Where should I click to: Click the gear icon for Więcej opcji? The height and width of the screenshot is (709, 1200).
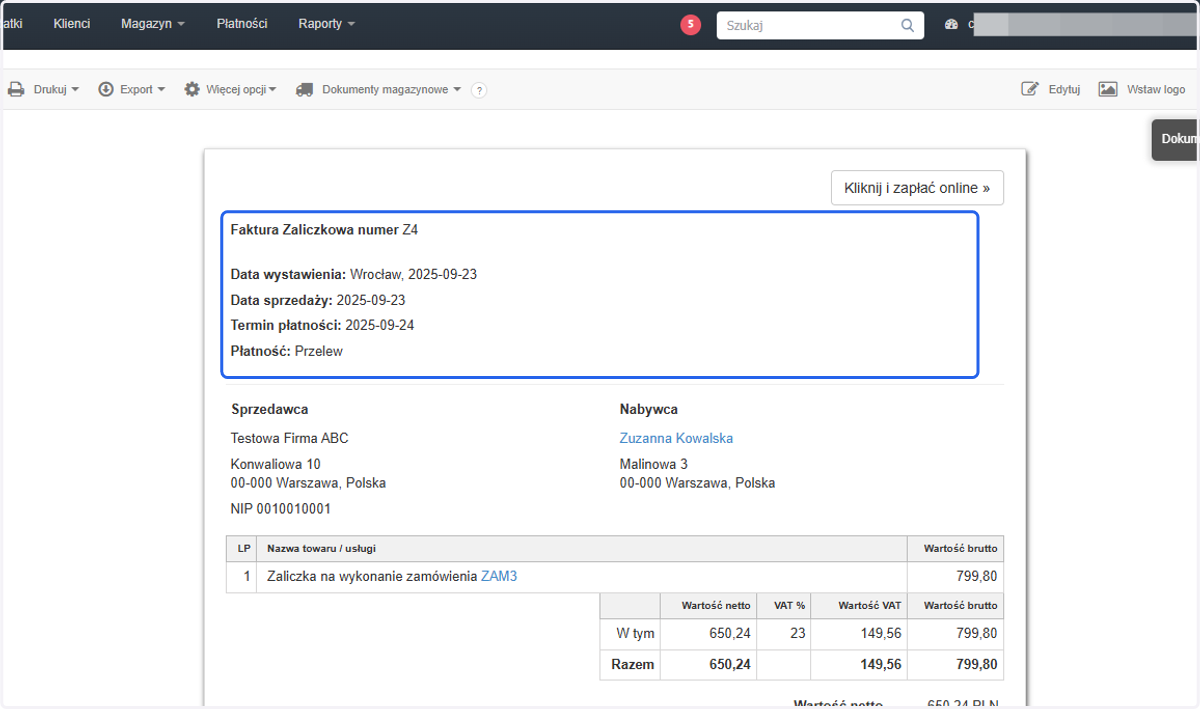point(192,89)
